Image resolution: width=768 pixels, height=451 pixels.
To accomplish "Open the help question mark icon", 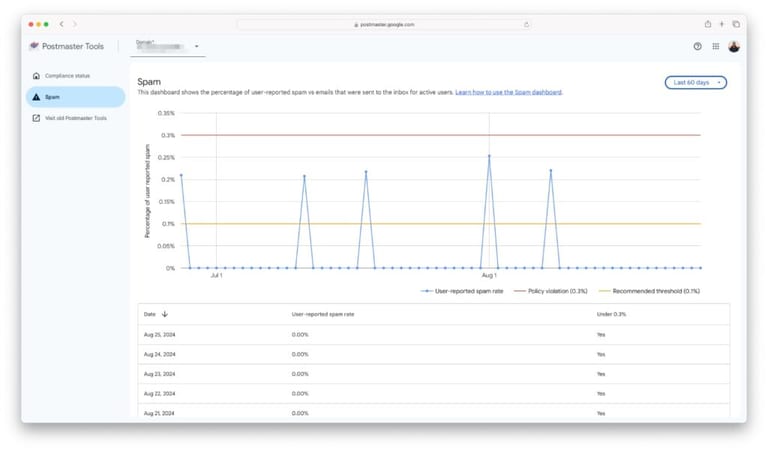I will click(x=697, y=47).
